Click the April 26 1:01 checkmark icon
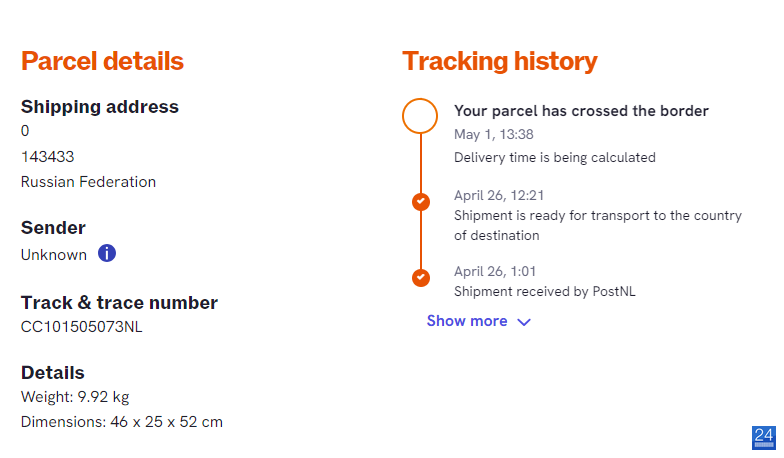 tap(420, 278)
